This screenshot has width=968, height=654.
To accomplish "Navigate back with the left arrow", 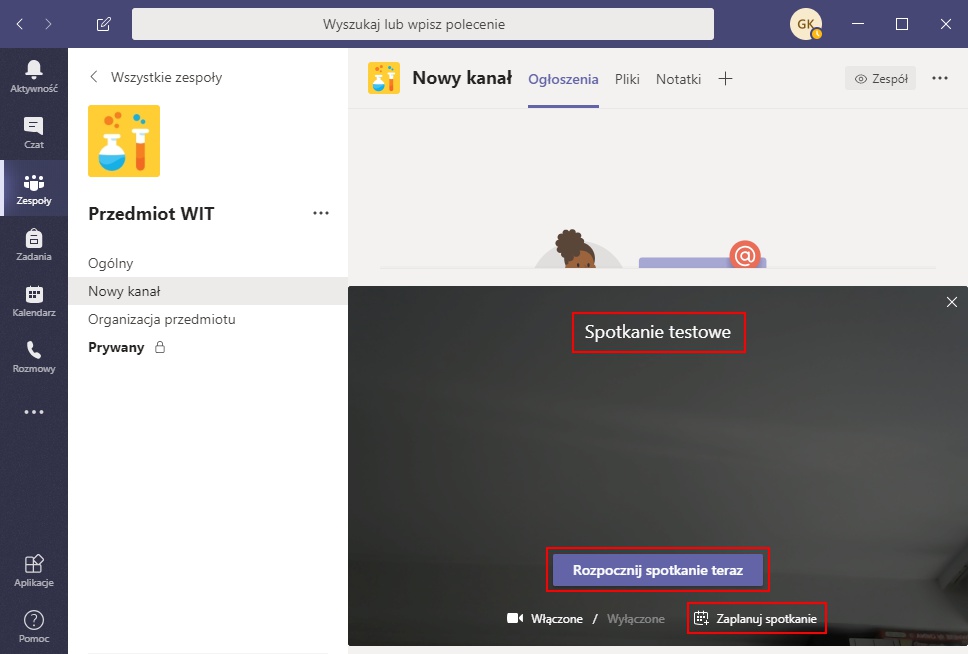I will coord(20,24).
